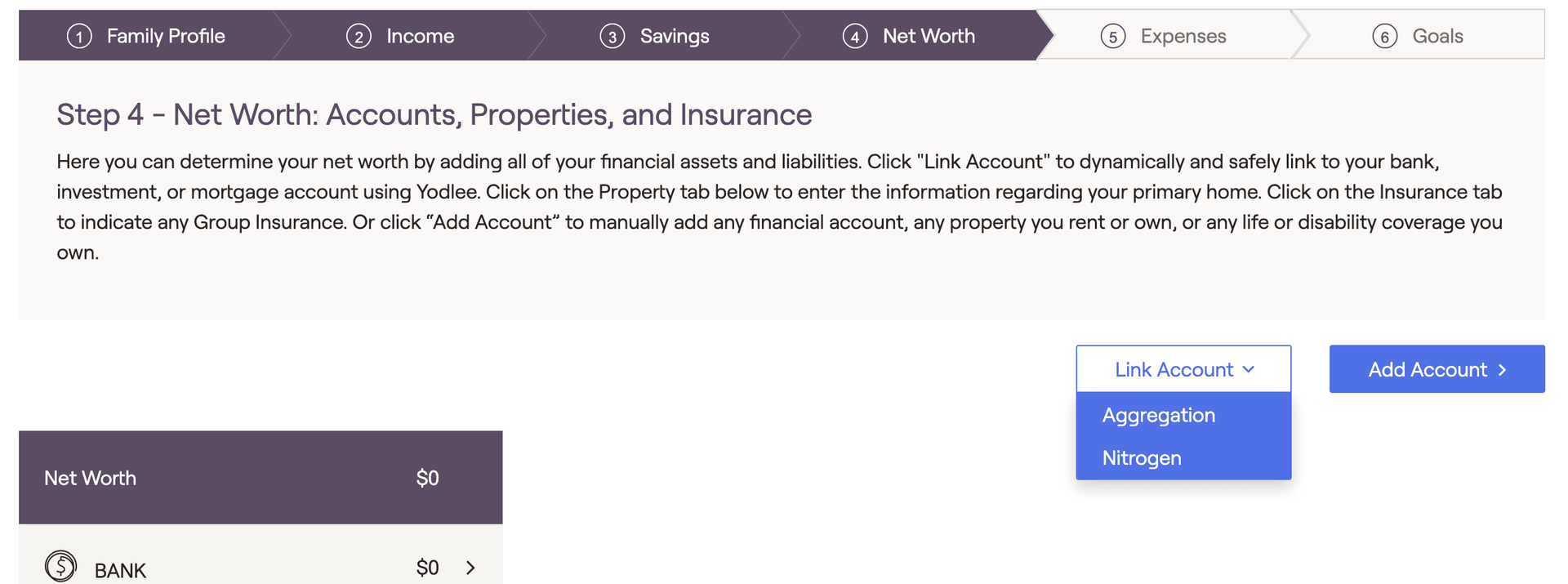Expand the BANK row chevron
Viewport: 1568px width, 584px height.
click(470, 568)
